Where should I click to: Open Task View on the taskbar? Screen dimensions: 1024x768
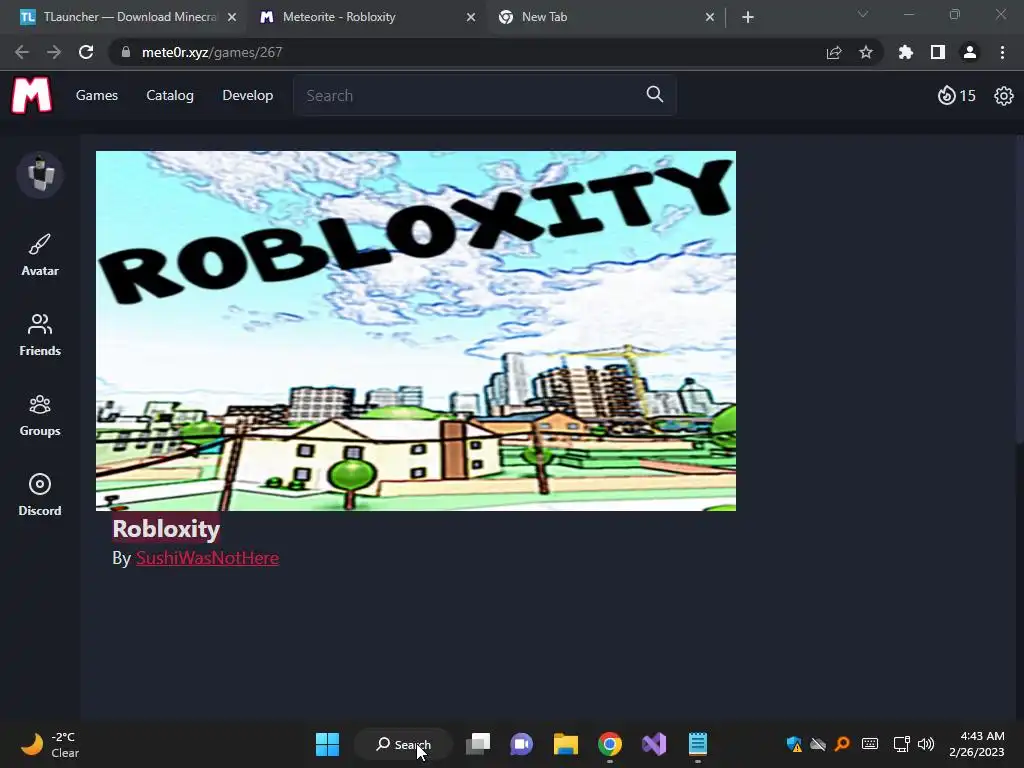[x=478, y=744]
